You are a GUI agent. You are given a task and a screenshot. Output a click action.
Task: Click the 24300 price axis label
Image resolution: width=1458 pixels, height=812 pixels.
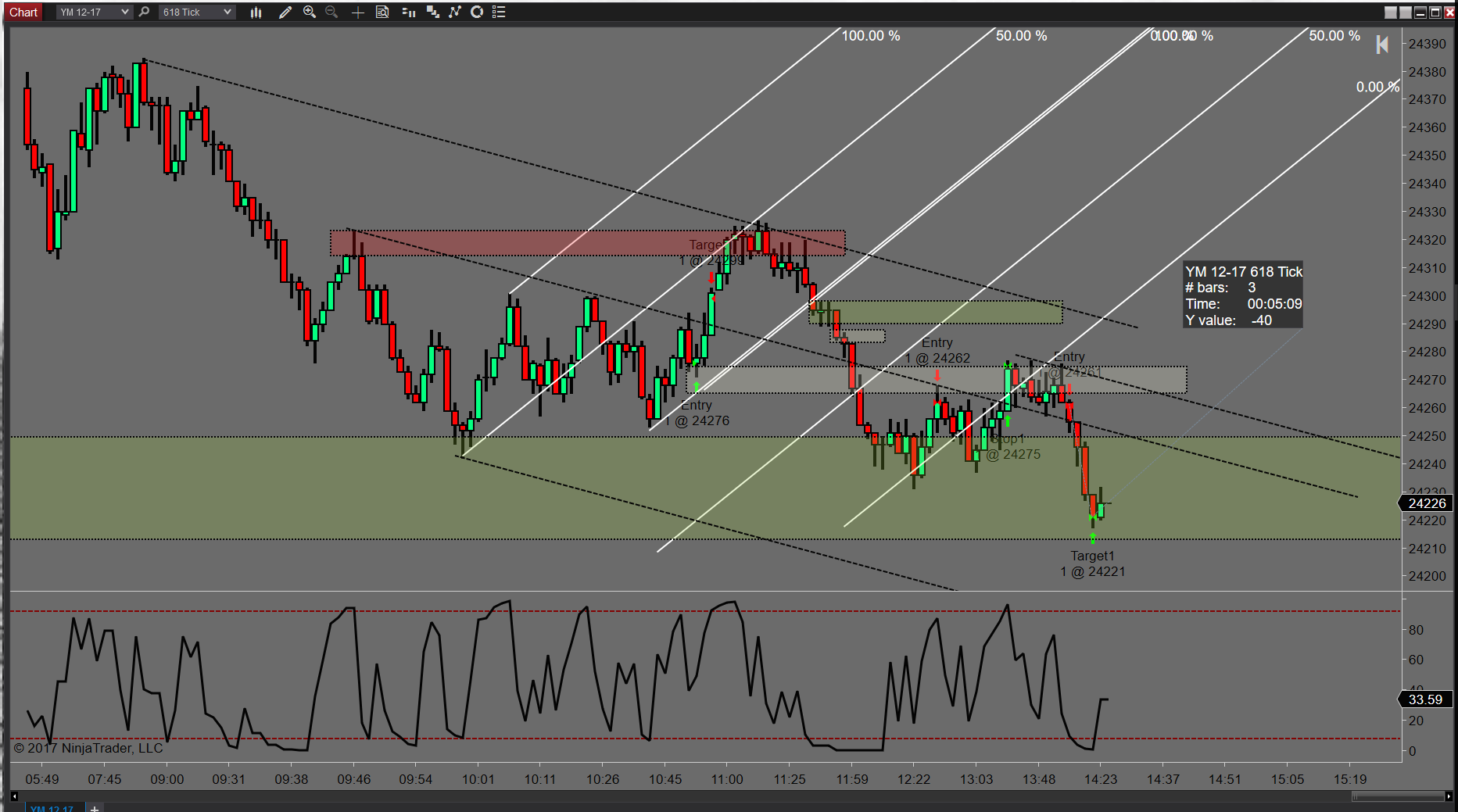[1427, 296]
